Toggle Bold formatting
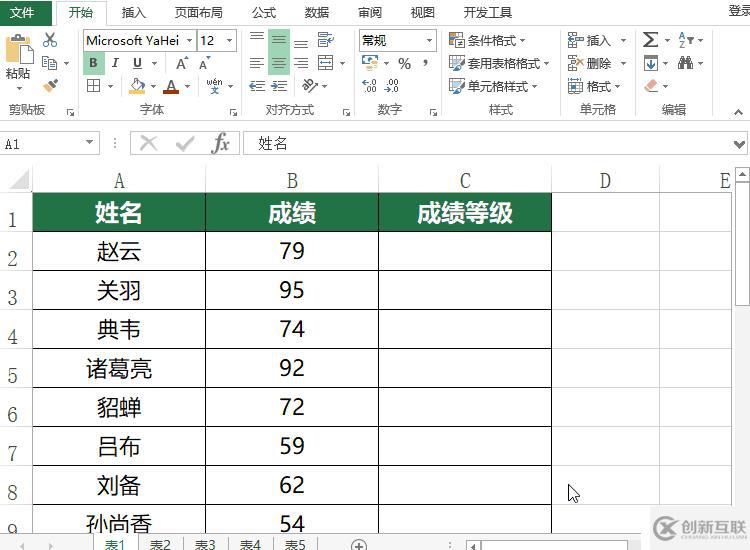Image resolution: width=750 pixels, height=550 pixels. click(93, 63)
